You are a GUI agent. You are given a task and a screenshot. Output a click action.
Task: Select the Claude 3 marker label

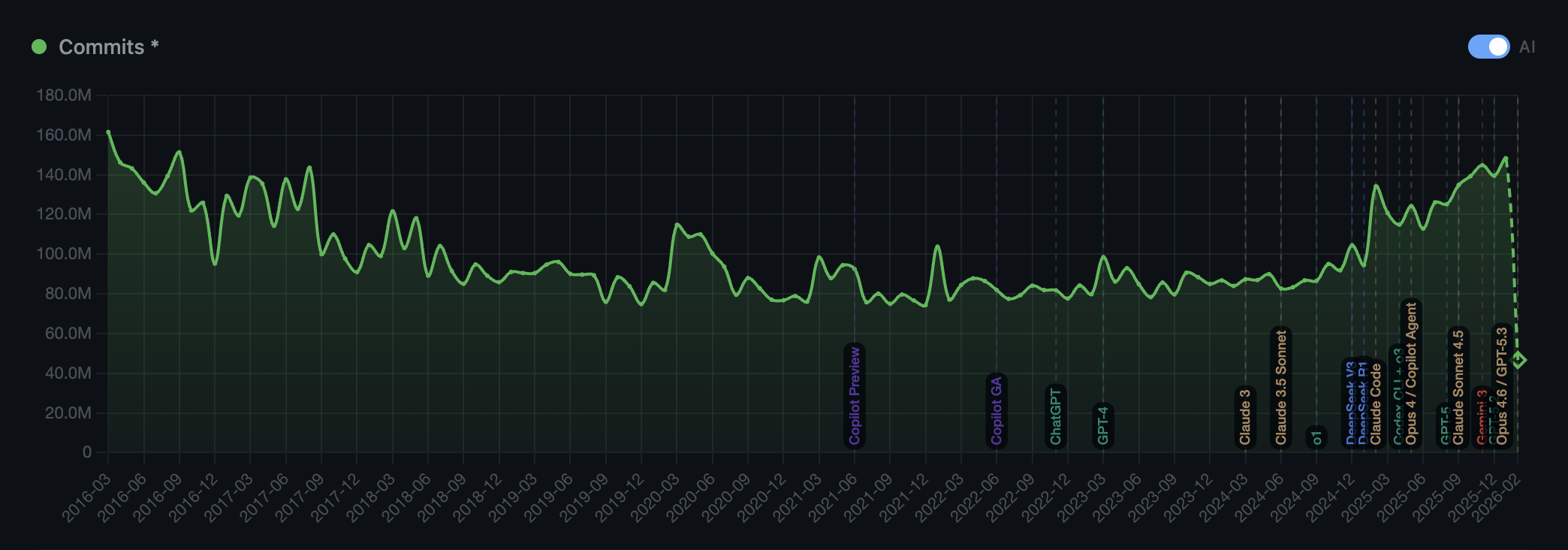(1245, 417)
